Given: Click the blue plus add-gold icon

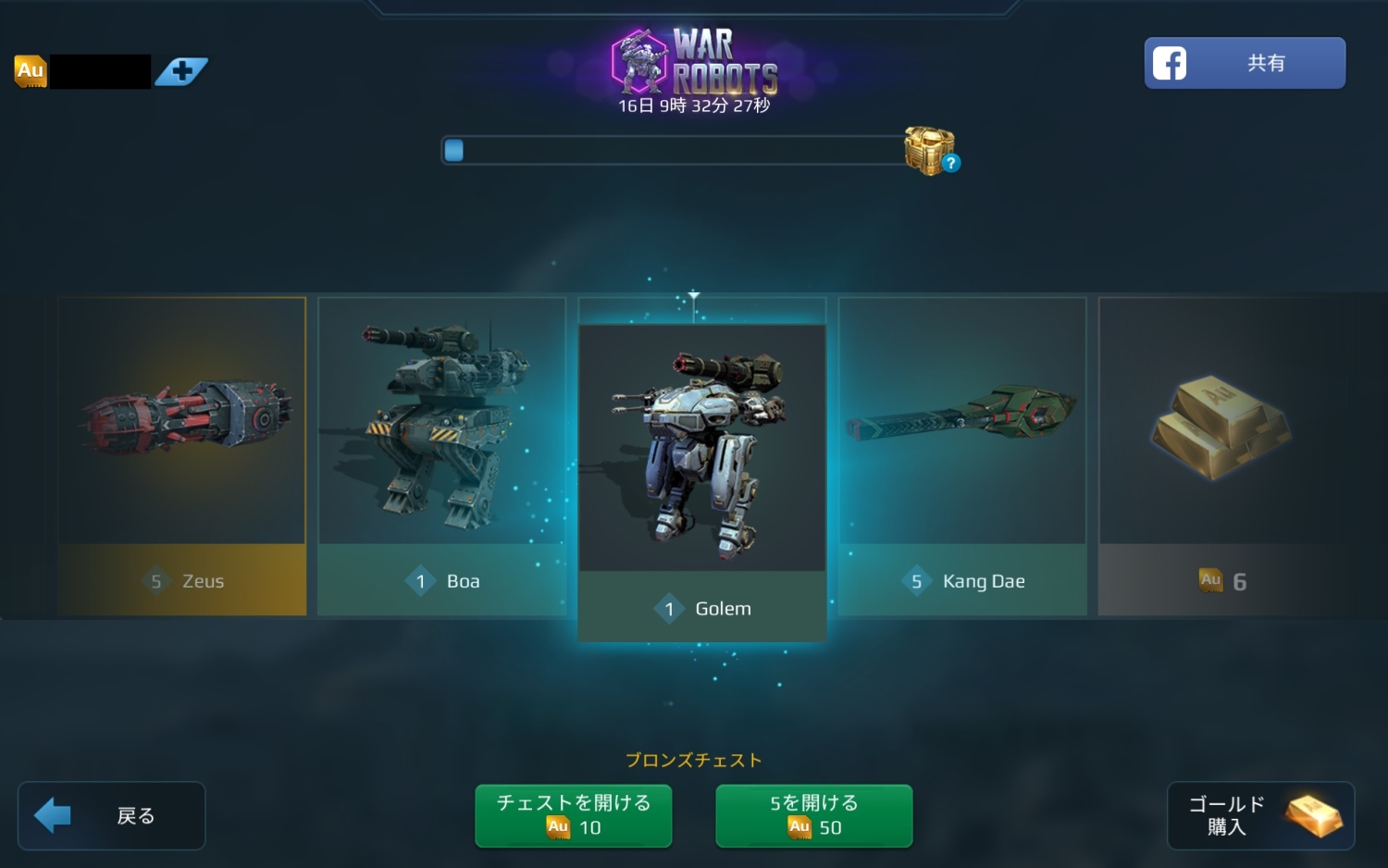Looking at the screenshot, I should 181,71.
